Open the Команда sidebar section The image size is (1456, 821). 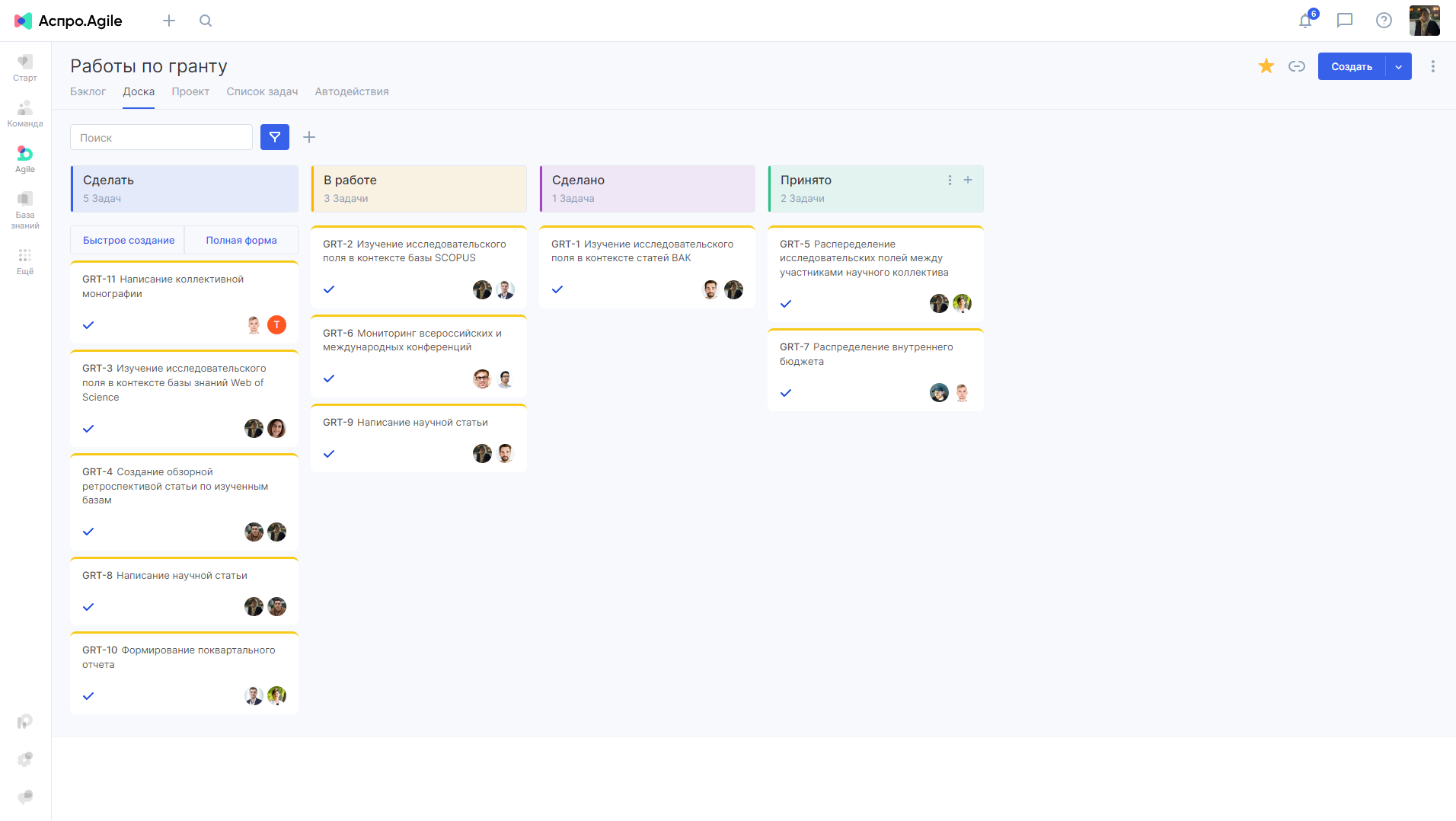(25, 113)
